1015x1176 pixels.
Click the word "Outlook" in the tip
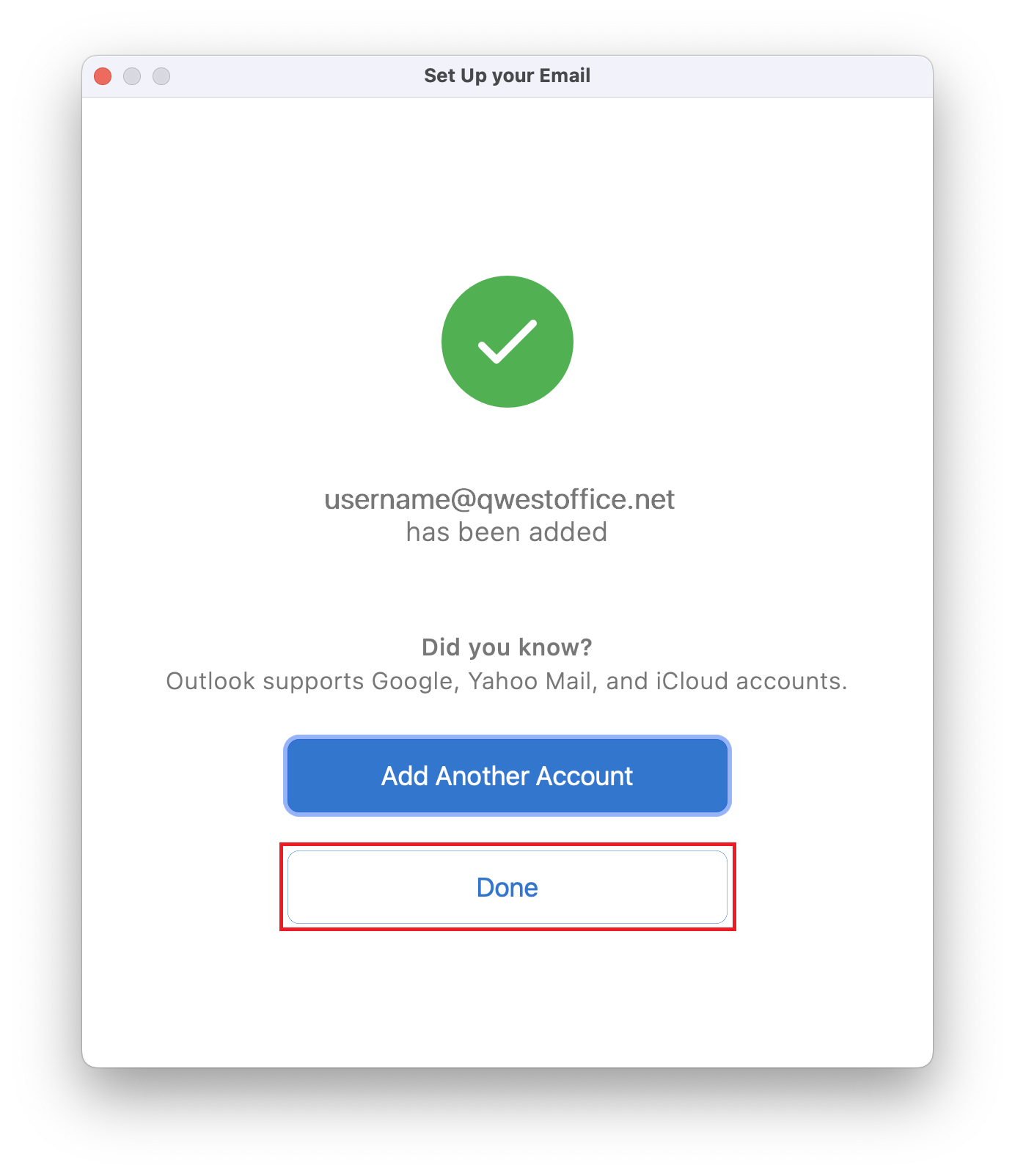(x=210, y=681)
